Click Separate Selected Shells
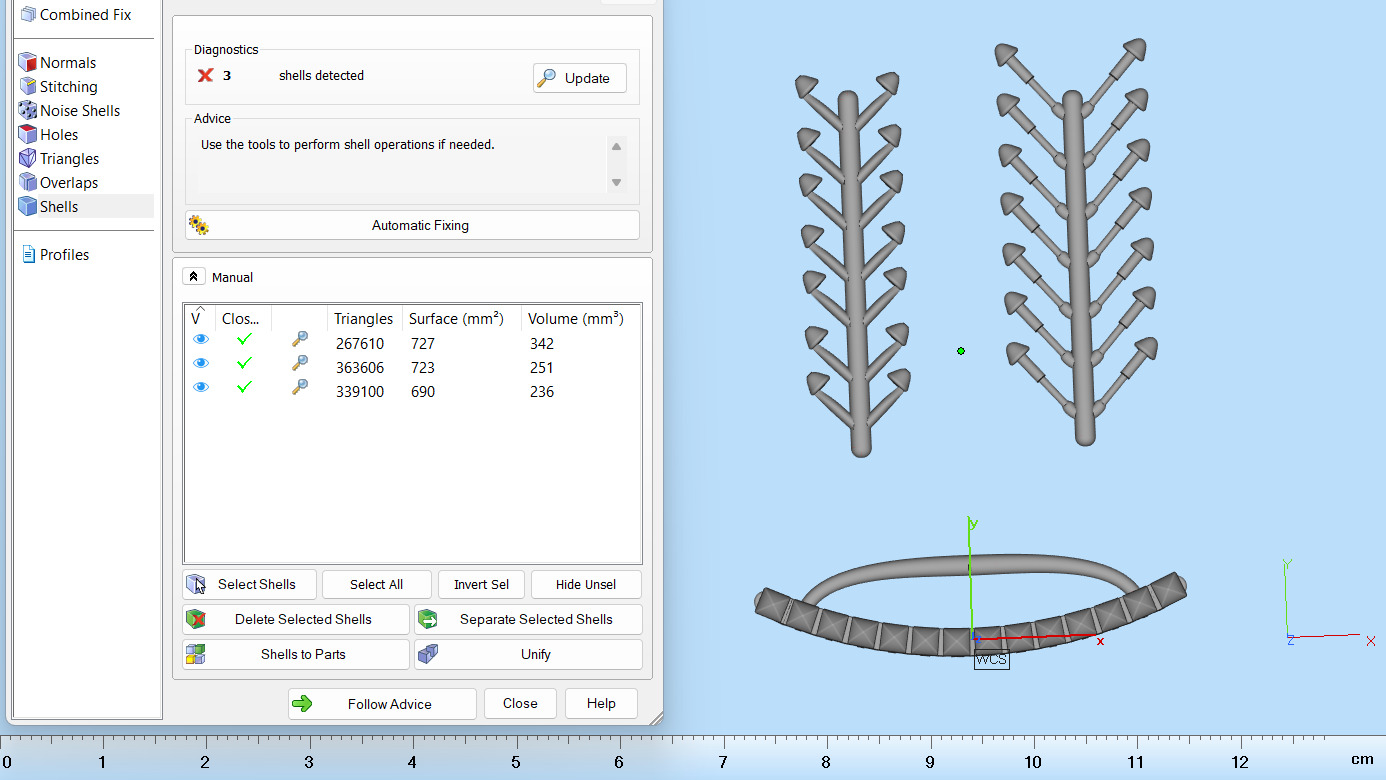 [528, 620]
